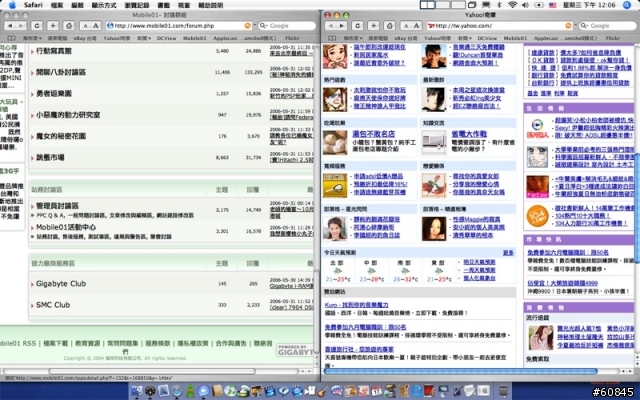Click the 省電大作戰 headline on Yahoo

pos(469,134)
